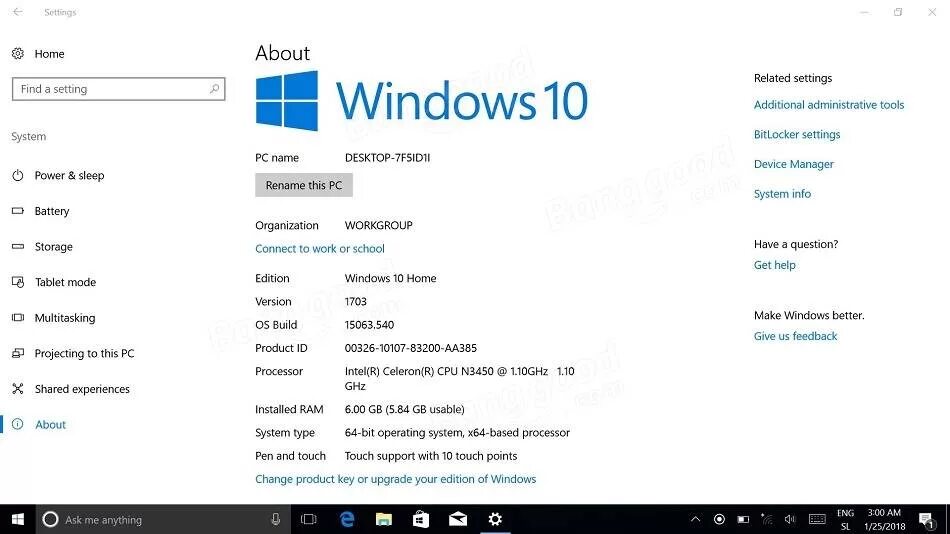950x534 pixels.
Task: Click the About info icon
Action: (18, 424)
